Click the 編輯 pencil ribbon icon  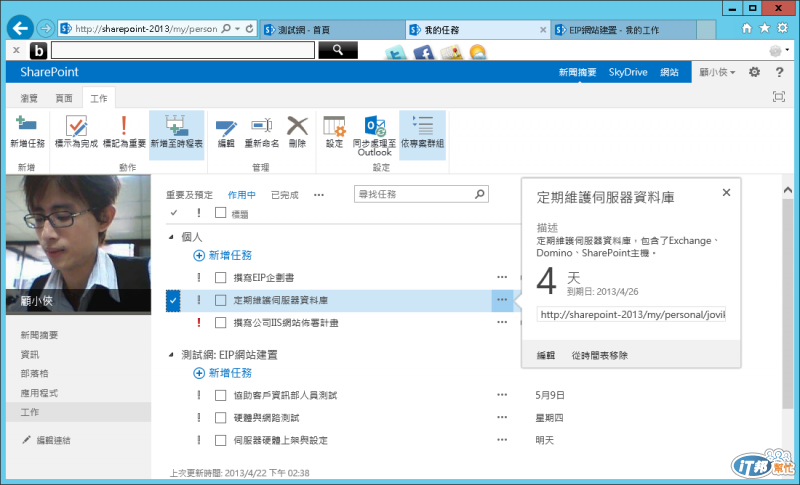(x=226, y=132)
